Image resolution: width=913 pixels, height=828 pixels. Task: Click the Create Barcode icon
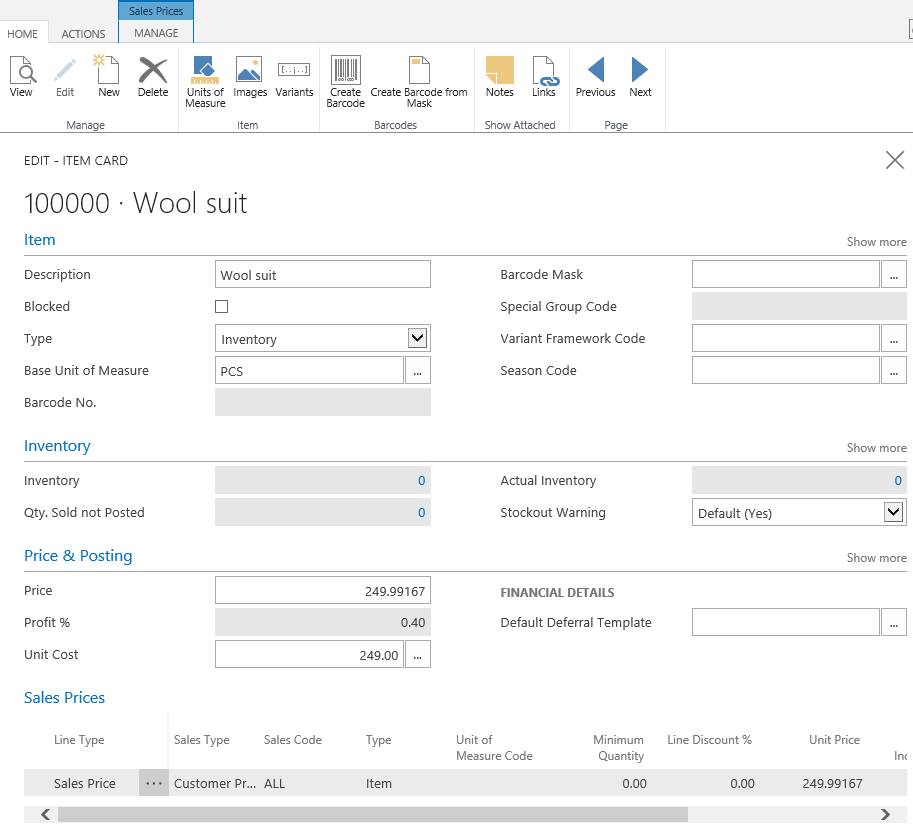coord(346,81)
